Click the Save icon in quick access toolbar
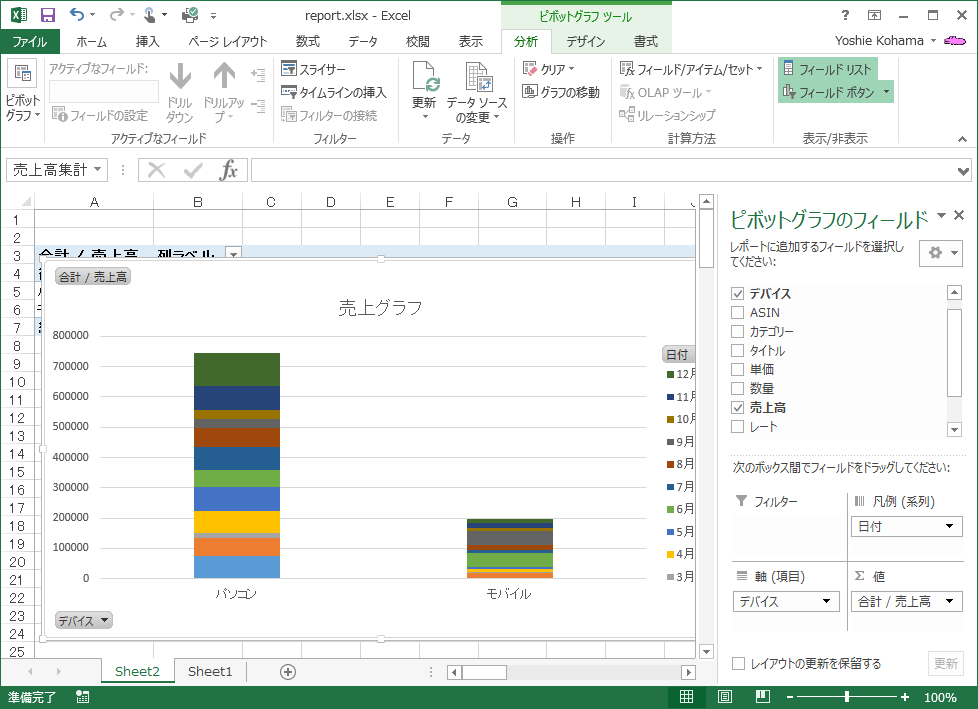The width and height of the screenshot is (978, 709). [x=47, y=15]
